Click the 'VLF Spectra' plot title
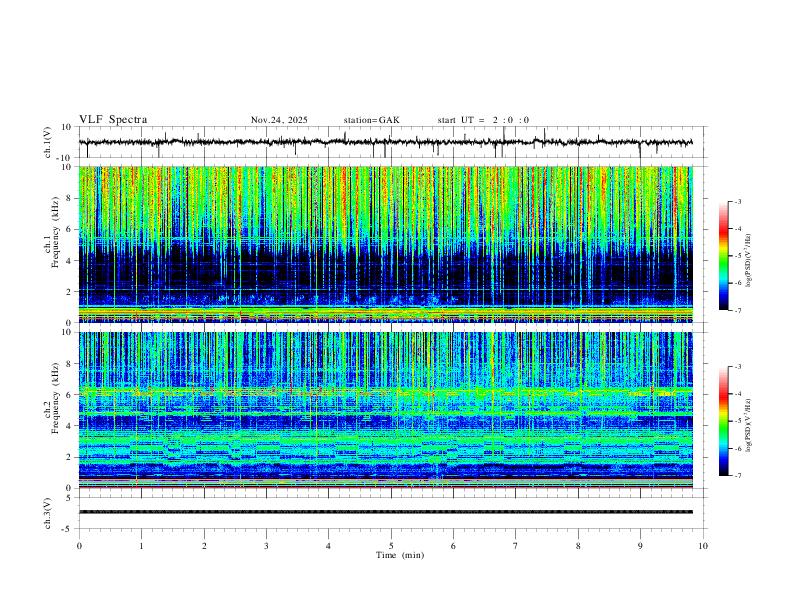 coord(113,120)
